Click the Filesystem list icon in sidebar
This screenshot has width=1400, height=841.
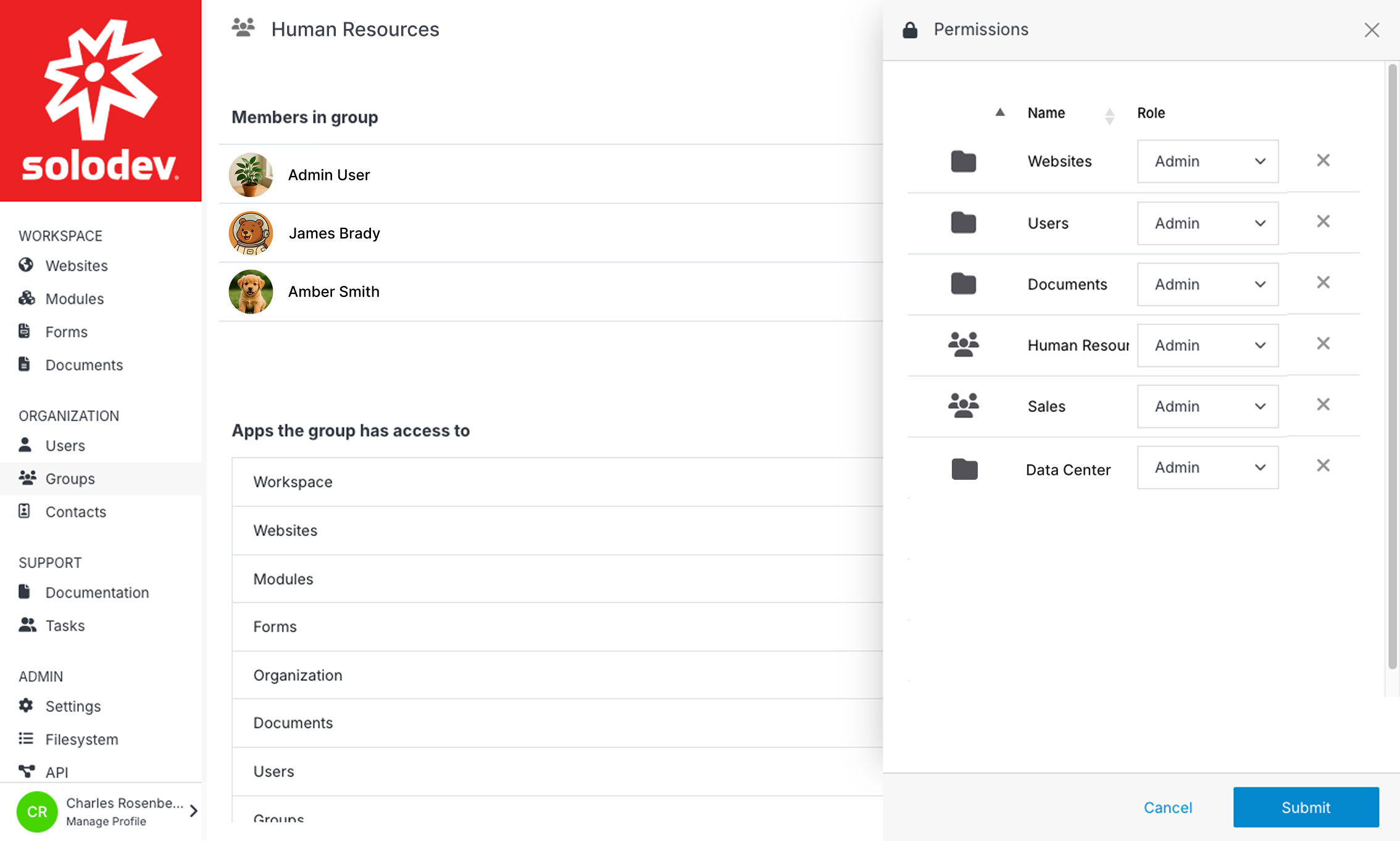point(26,738)
